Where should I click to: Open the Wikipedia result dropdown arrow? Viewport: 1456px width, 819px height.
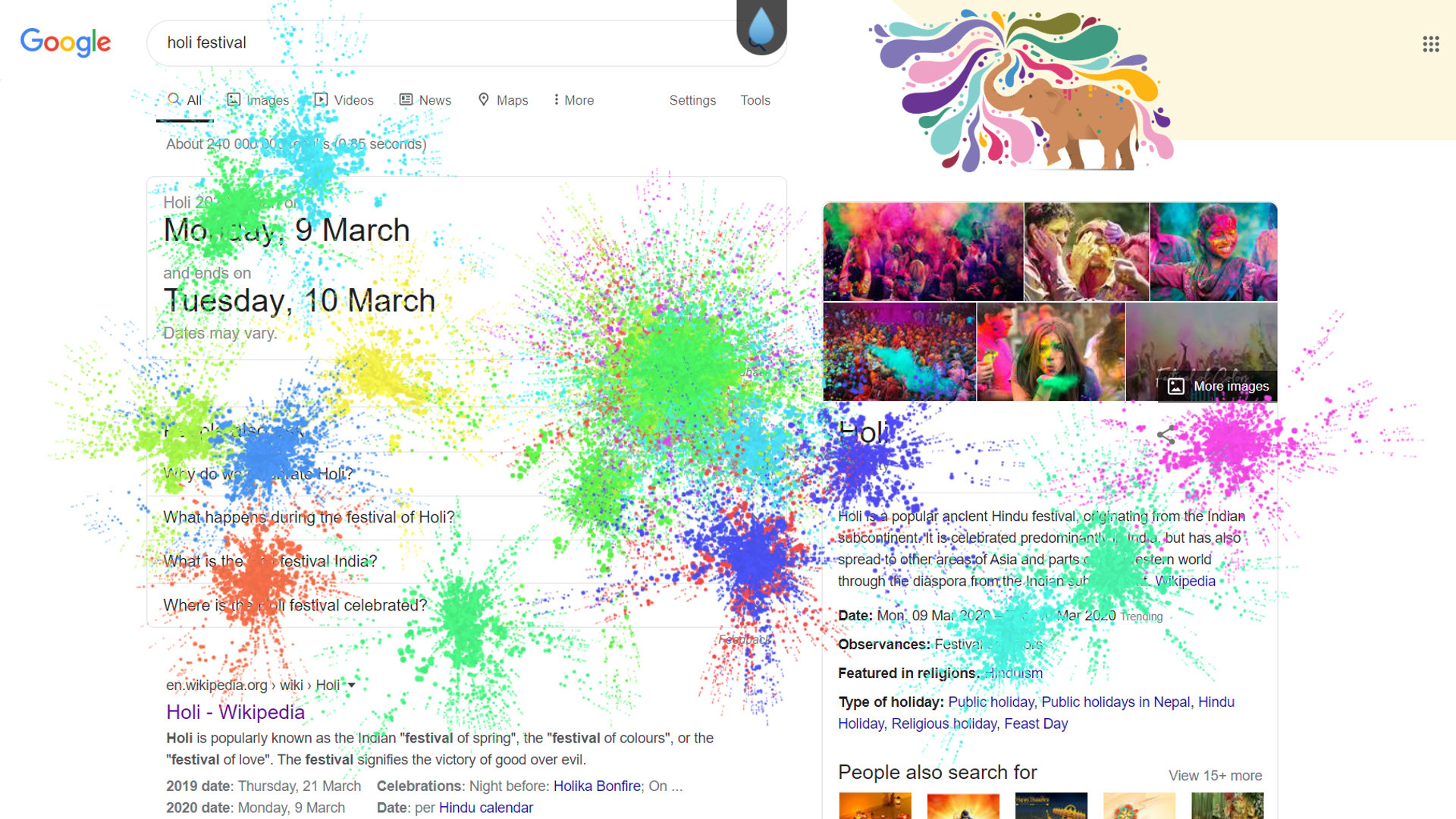pyautogui.click(x=351, y=685)
